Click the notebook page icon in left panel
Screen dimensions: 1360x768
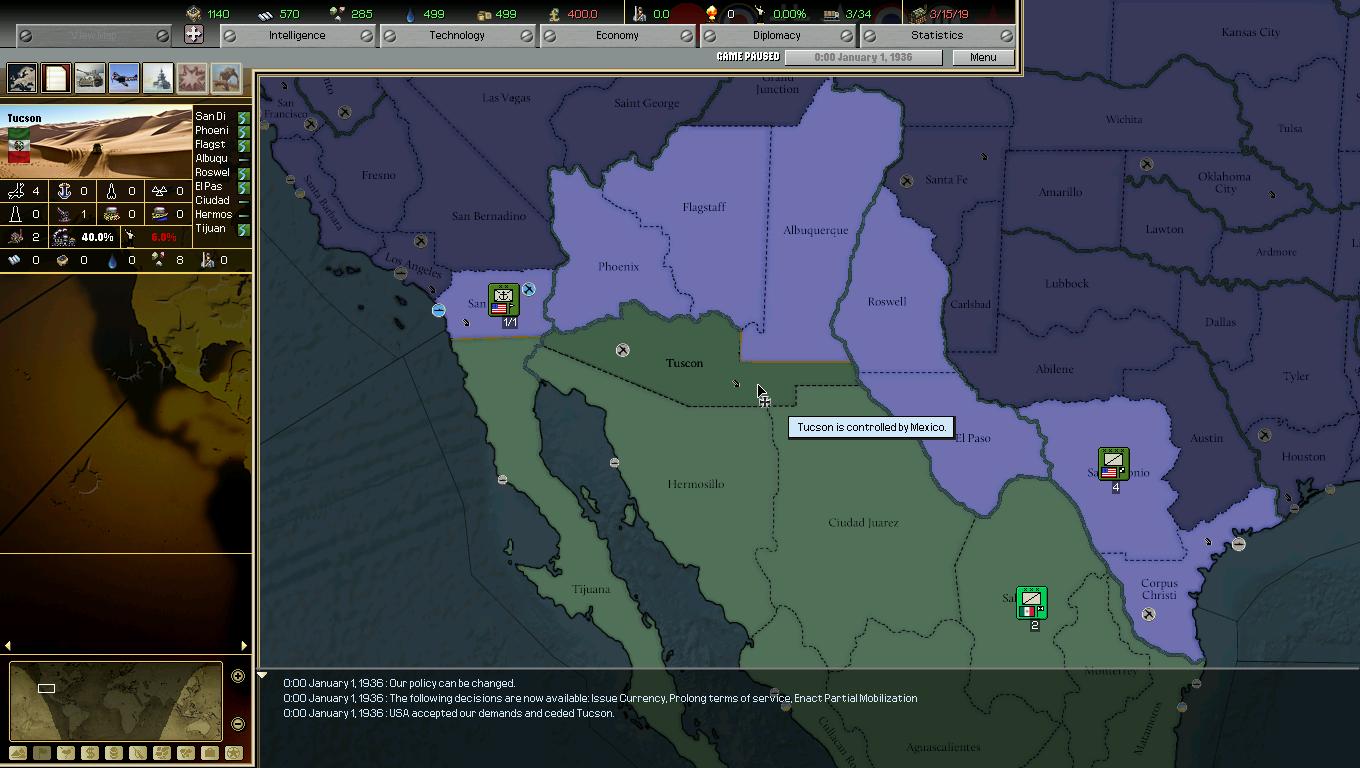point(56,77)
